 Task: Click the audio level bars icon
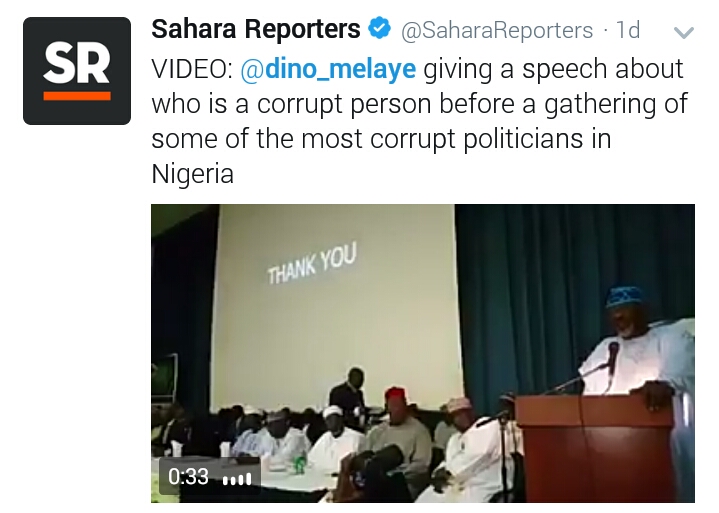[x=236, y=477]
